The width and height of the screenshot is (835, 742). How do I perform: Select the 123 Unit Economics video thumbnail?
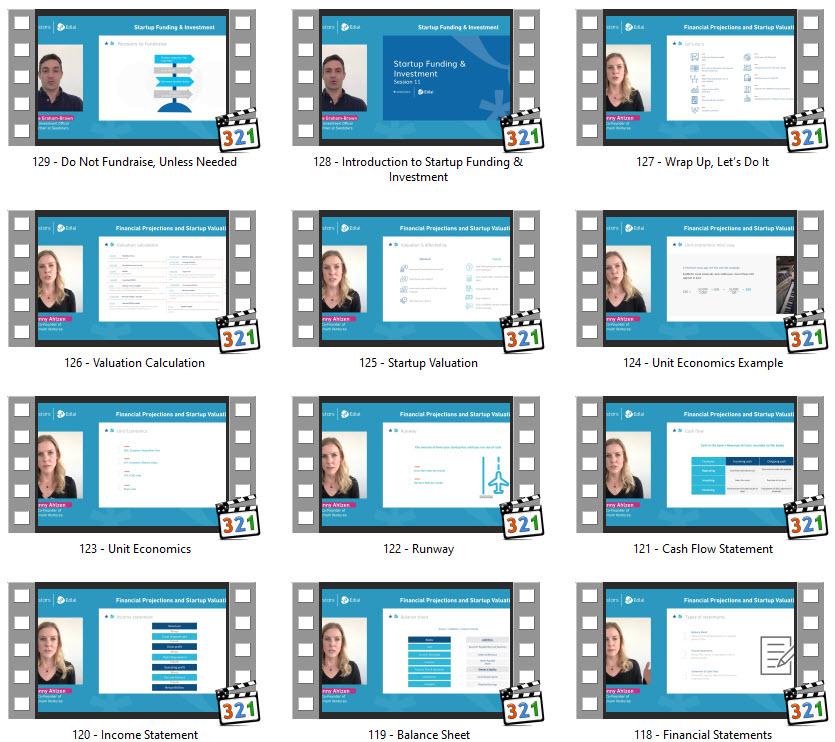point(132,464)
